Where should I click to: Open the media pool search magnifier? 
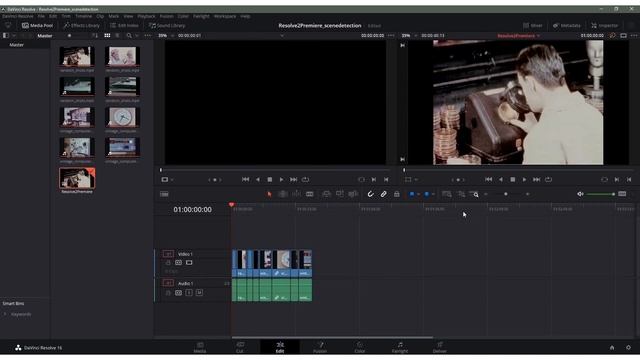point(129,36)
